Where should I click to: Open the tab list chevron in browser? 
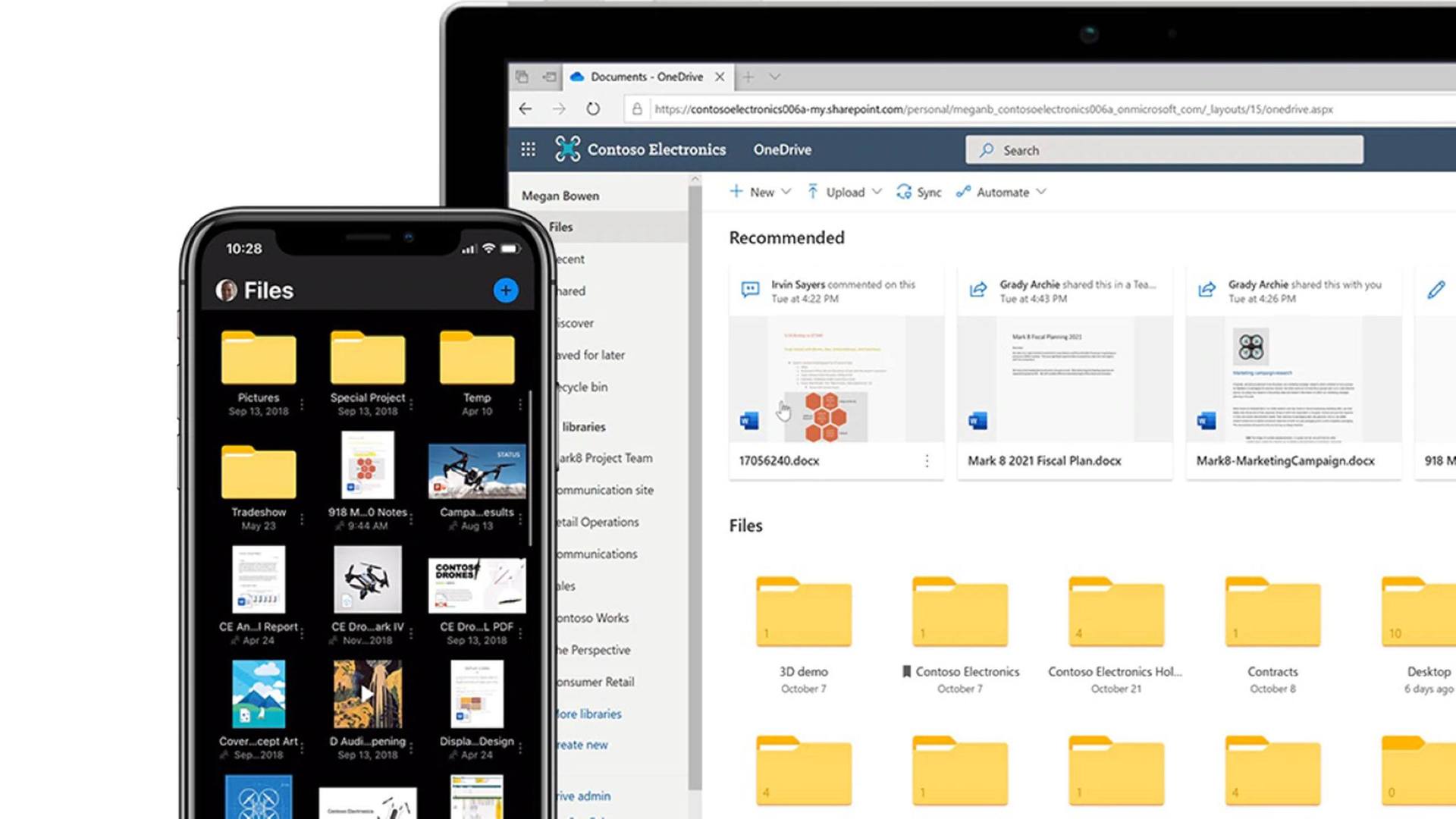pos(774,77)
